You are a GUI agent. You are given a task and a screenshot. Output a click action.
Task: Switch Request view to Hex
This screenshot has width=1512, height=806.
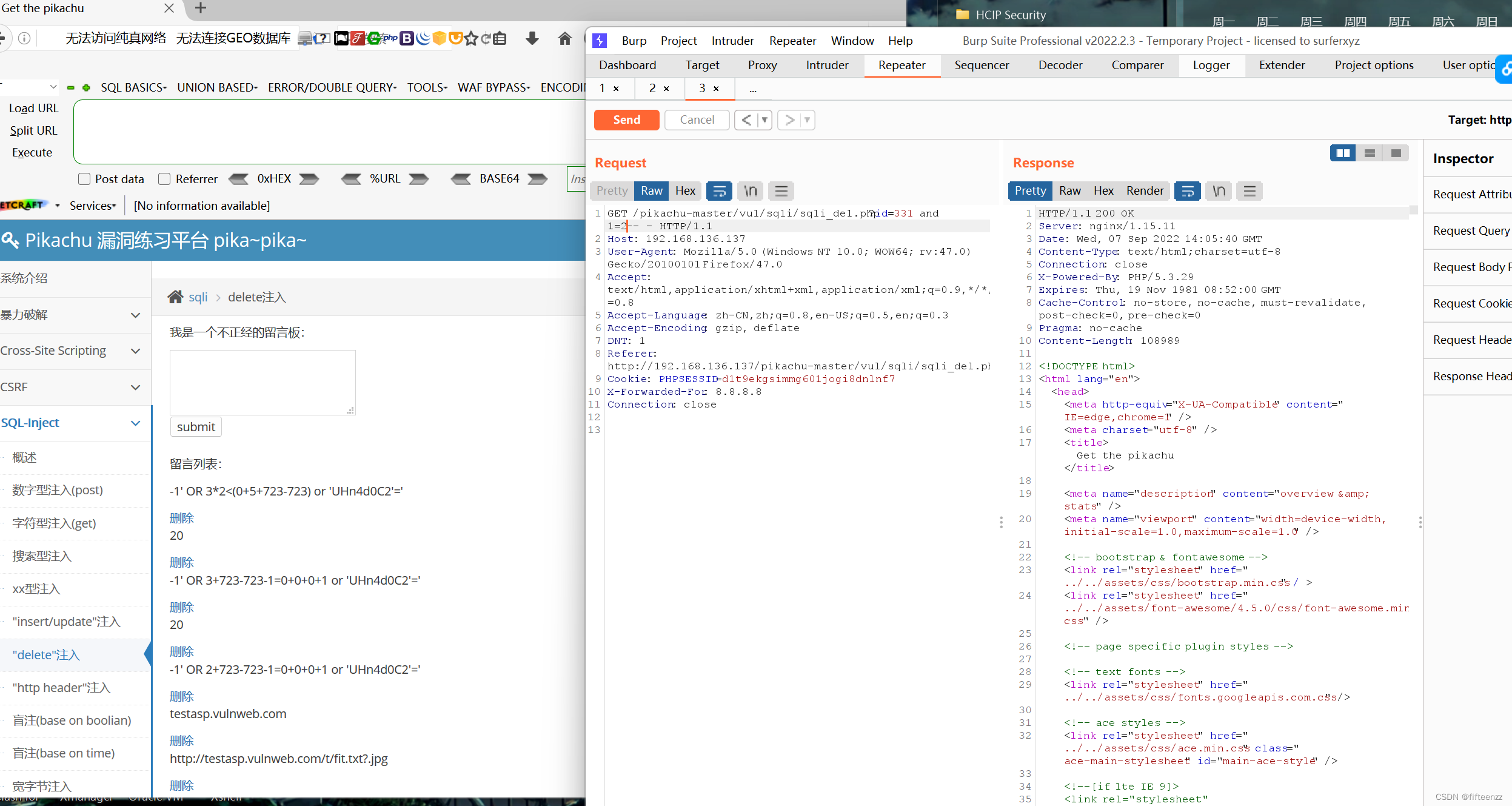[x=685, y=191]
